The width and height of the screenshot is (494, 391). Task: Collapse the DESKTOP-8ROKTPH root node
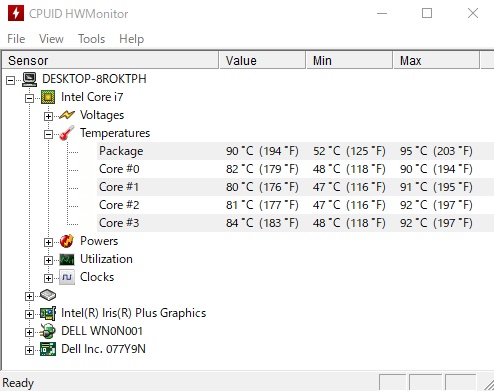click(x=11, y=80)
